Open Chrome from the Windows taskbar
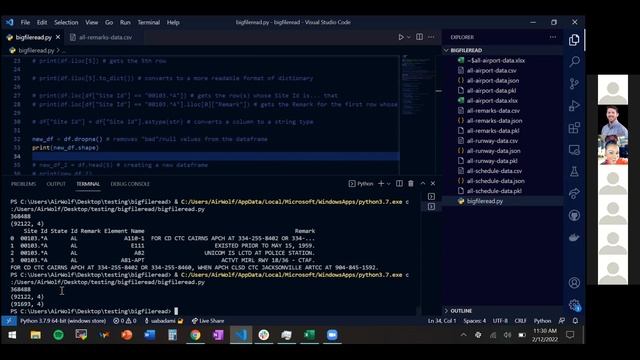640x360 pixels. (x=195, y=335)
